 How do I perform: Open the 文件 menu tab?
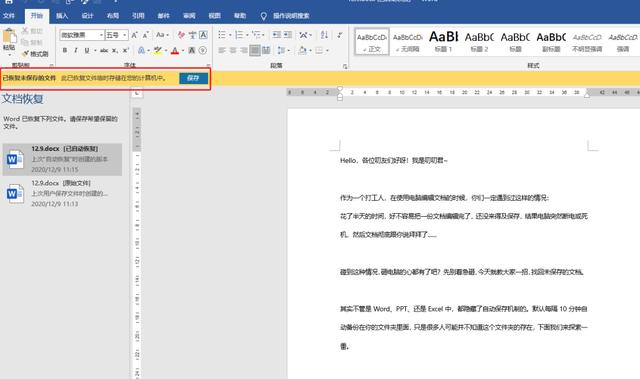coord(9,16)
